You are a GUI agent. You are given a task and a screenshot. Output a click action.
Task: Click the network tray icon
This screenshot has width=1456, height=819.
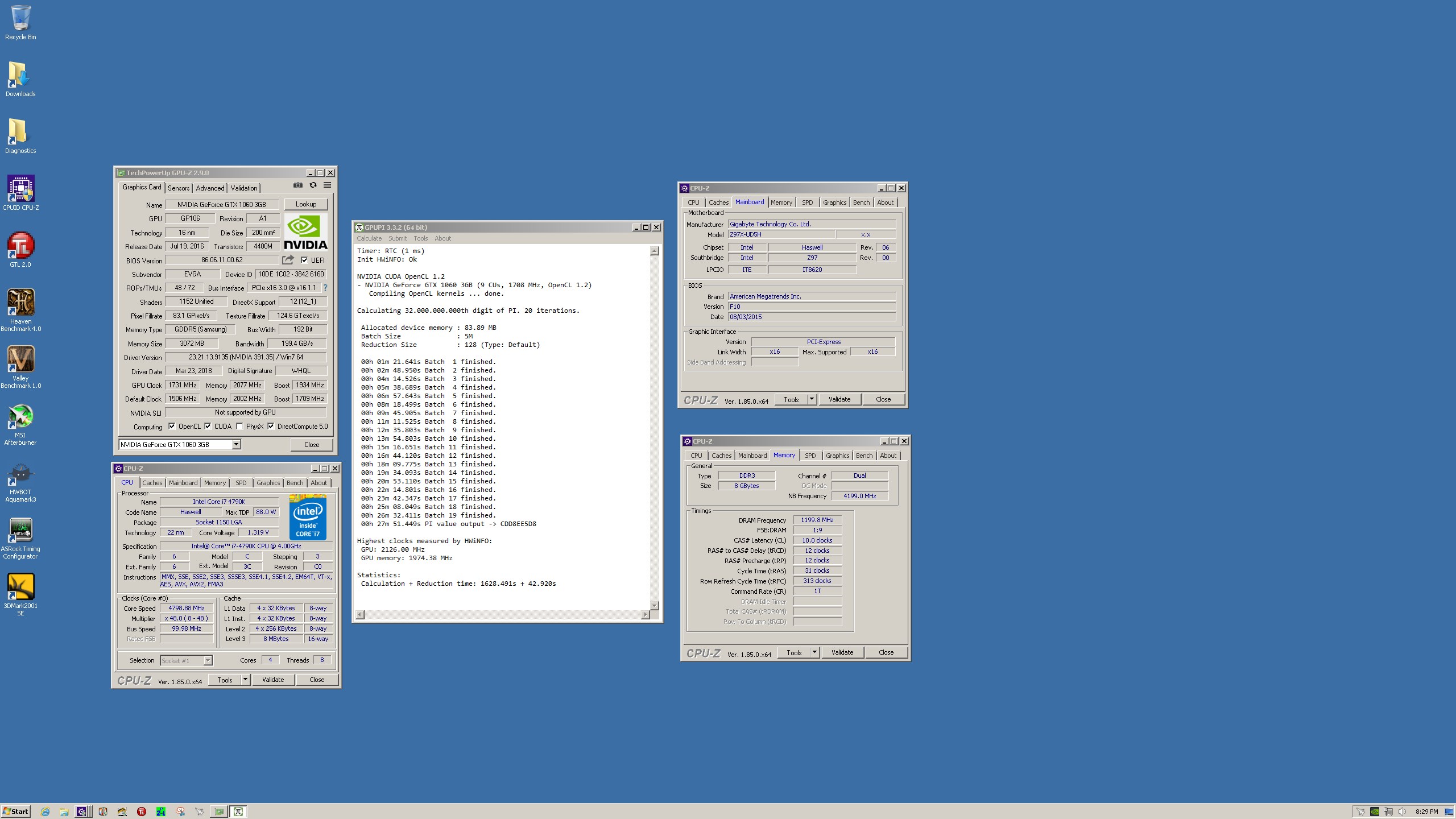(x=1388, y=812)
